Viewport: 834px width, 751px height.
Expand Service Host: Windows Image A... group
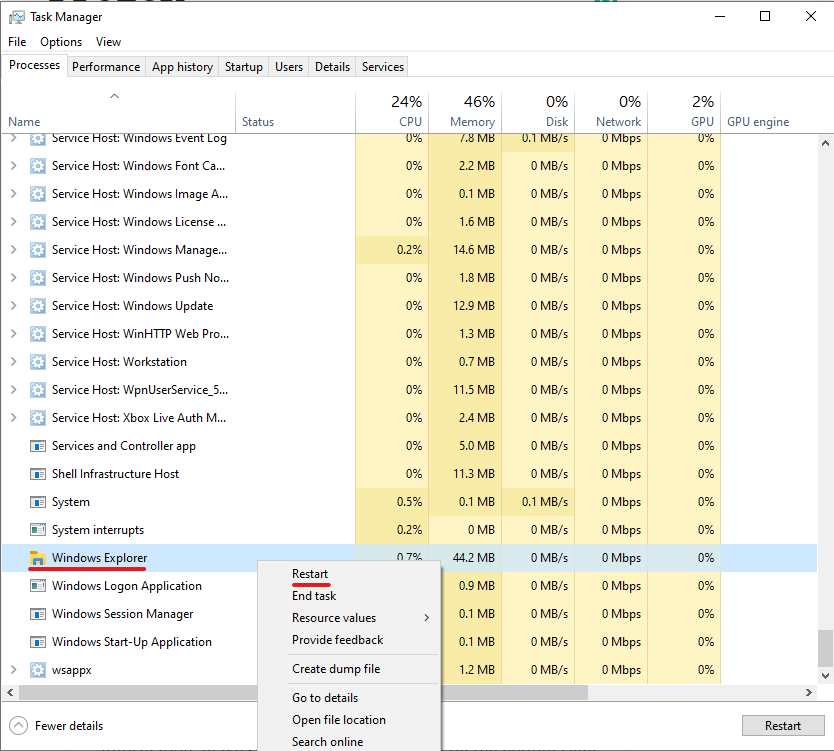coord(14,194)
